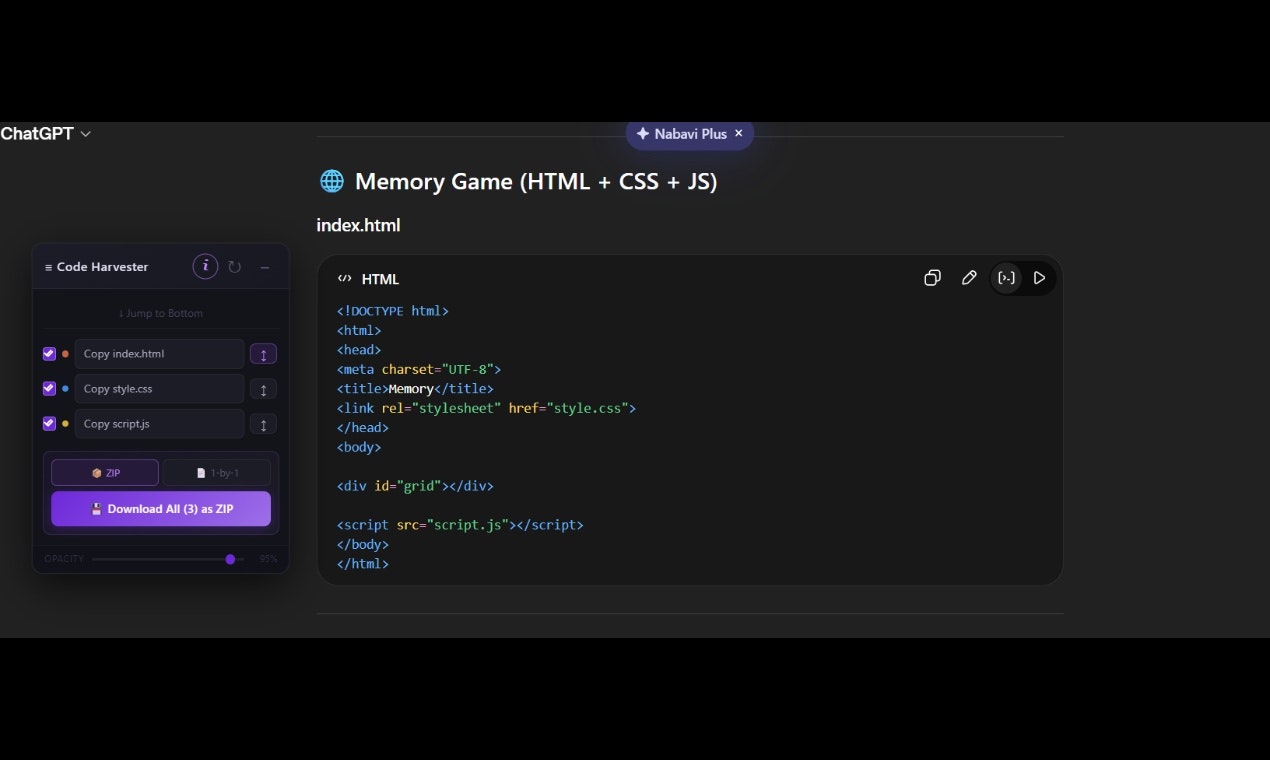This screenshot has height=760, width=1270.
Task: Click the reorder arrows next to Copy index.html
Action: pos(263,353)
